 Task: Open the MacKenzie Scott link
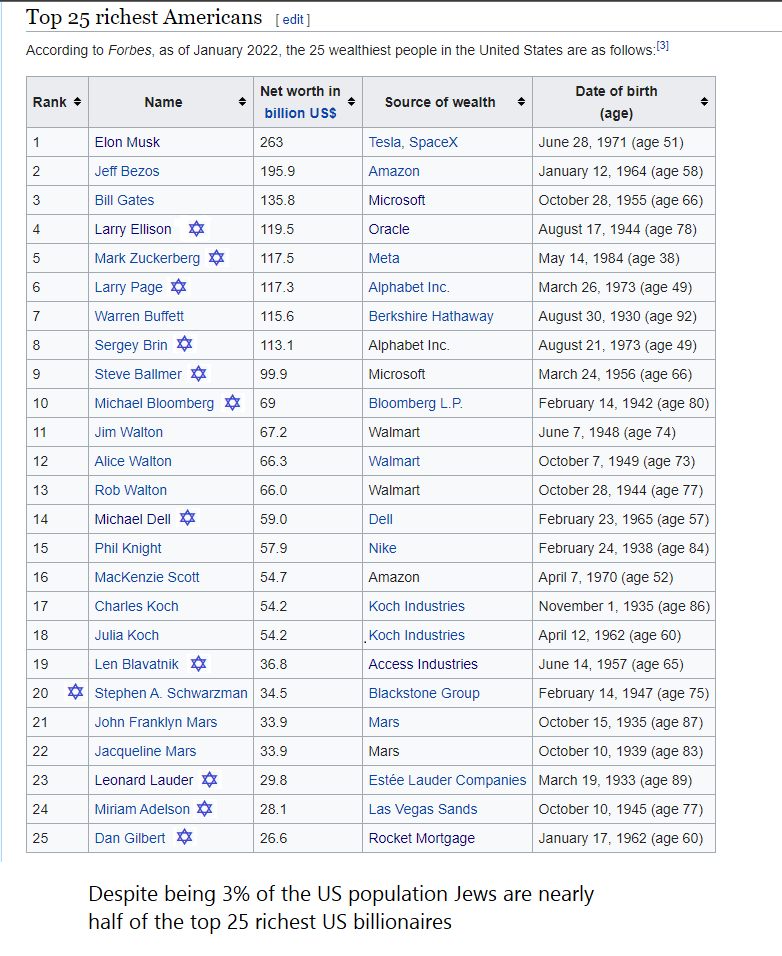(147, 577)
